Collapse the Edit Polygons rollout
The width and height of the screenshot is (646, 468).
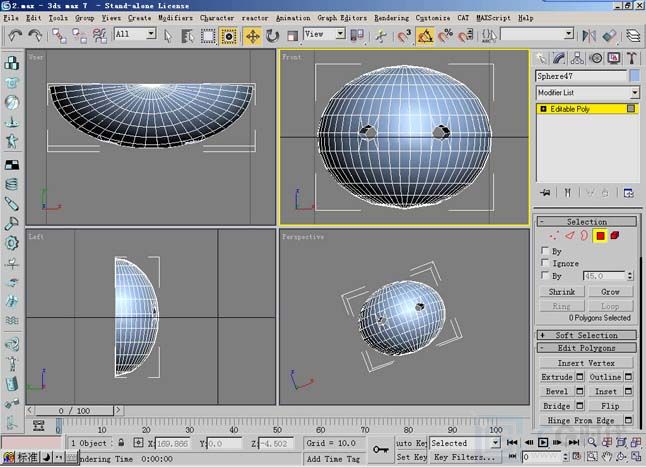tap(586, 348)
